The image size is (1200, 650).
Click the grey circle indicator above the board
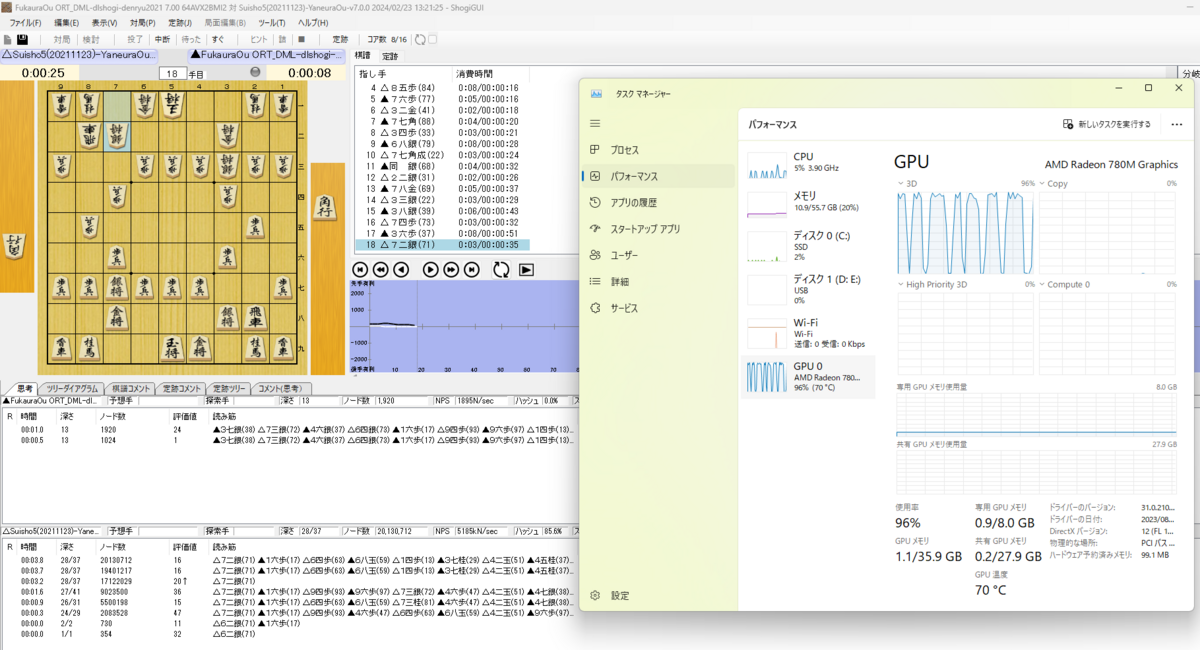coord(255,72)
